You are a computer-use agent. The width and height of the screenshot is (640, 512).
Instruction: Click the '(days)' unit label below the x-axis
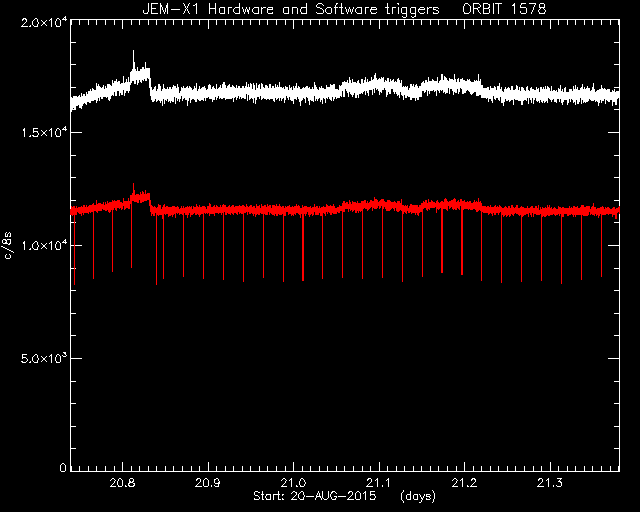coord(418,496)
